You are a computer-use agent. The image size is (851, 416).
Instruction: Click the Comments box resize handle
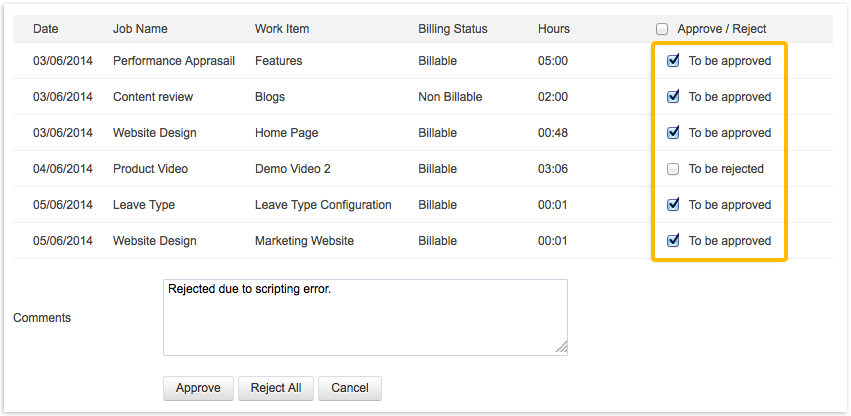click(561, 348)
